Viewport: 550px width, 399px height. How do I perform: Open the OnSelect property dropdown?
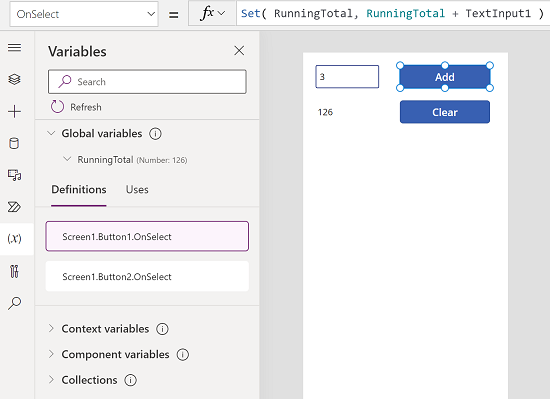[84, 14]
